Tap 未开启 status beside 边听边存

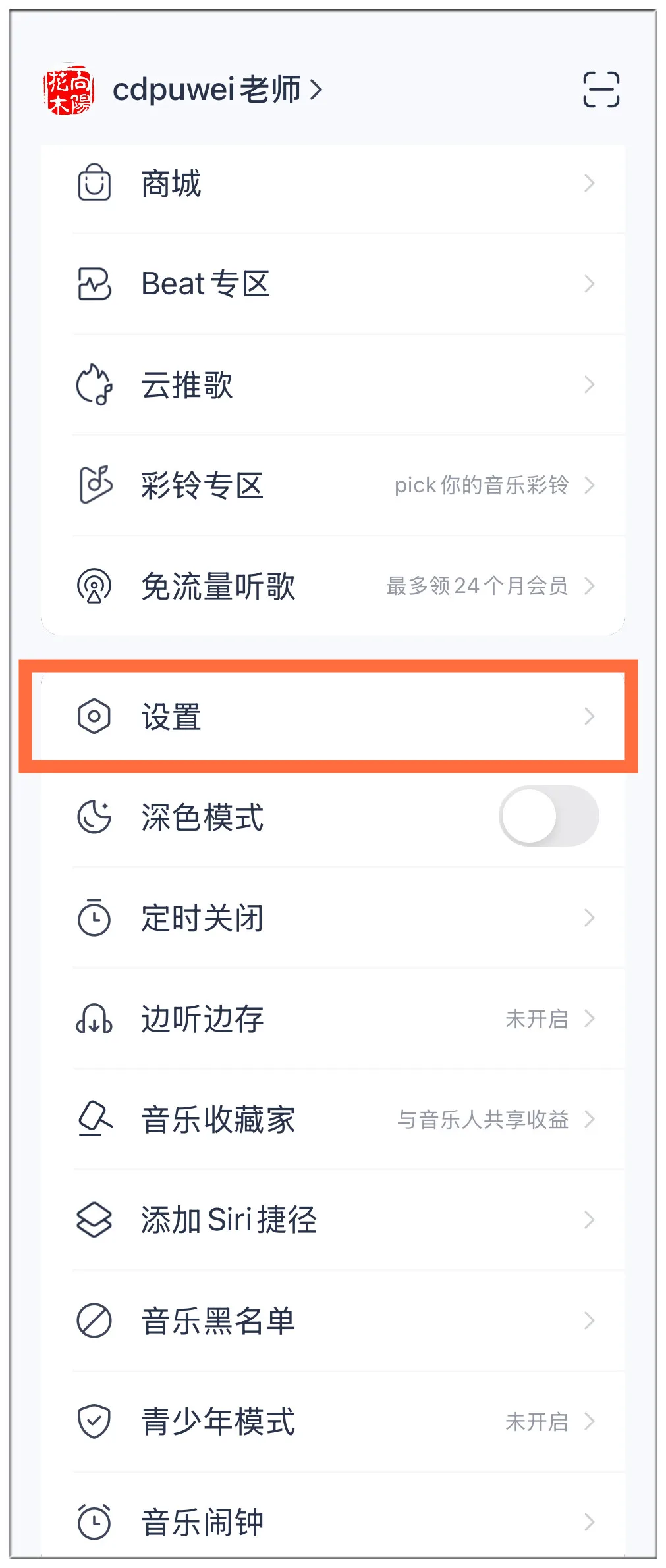point(536,1019)
